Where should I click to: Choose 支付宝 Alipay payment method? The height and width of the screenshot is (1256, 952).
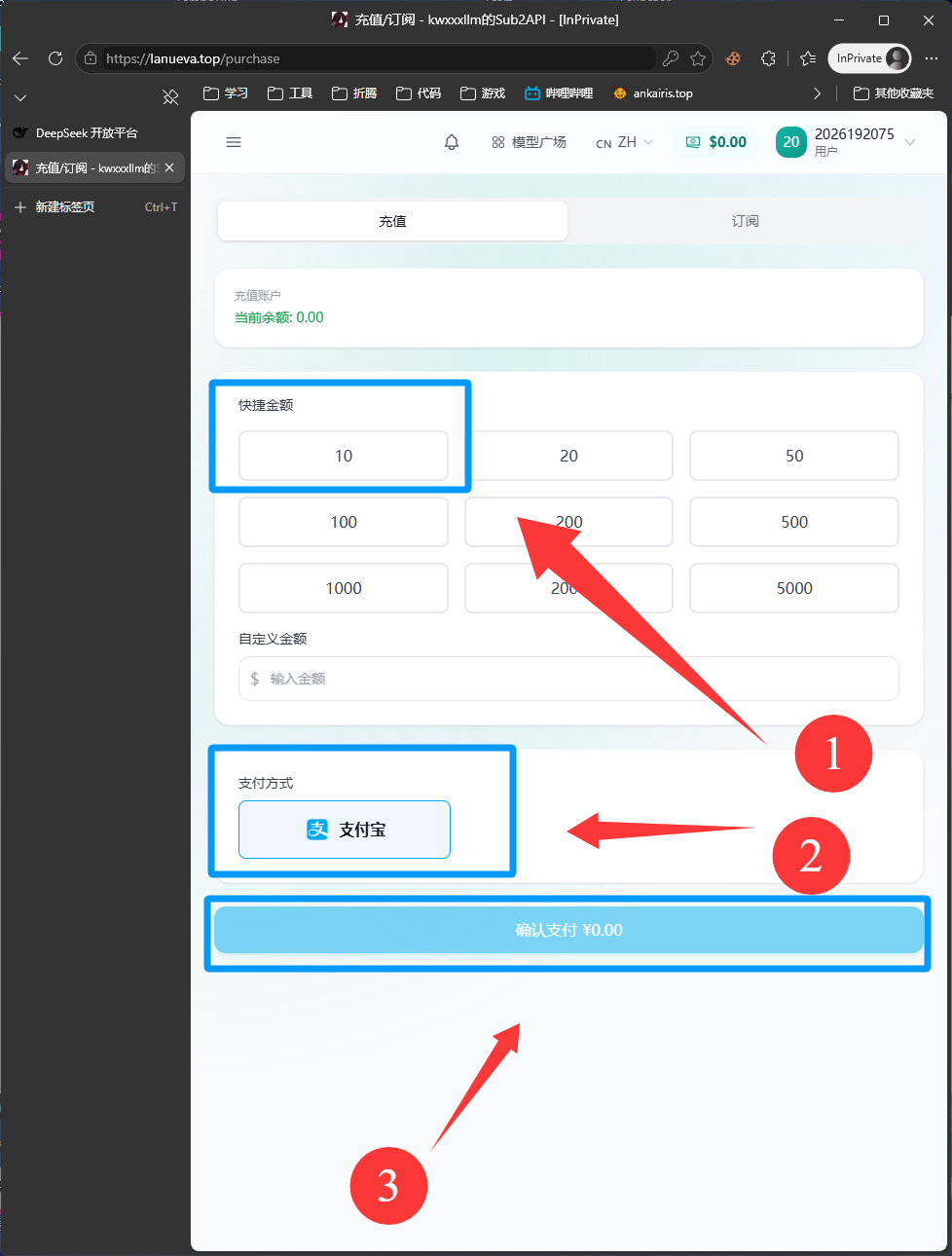(x=345, y=830)
